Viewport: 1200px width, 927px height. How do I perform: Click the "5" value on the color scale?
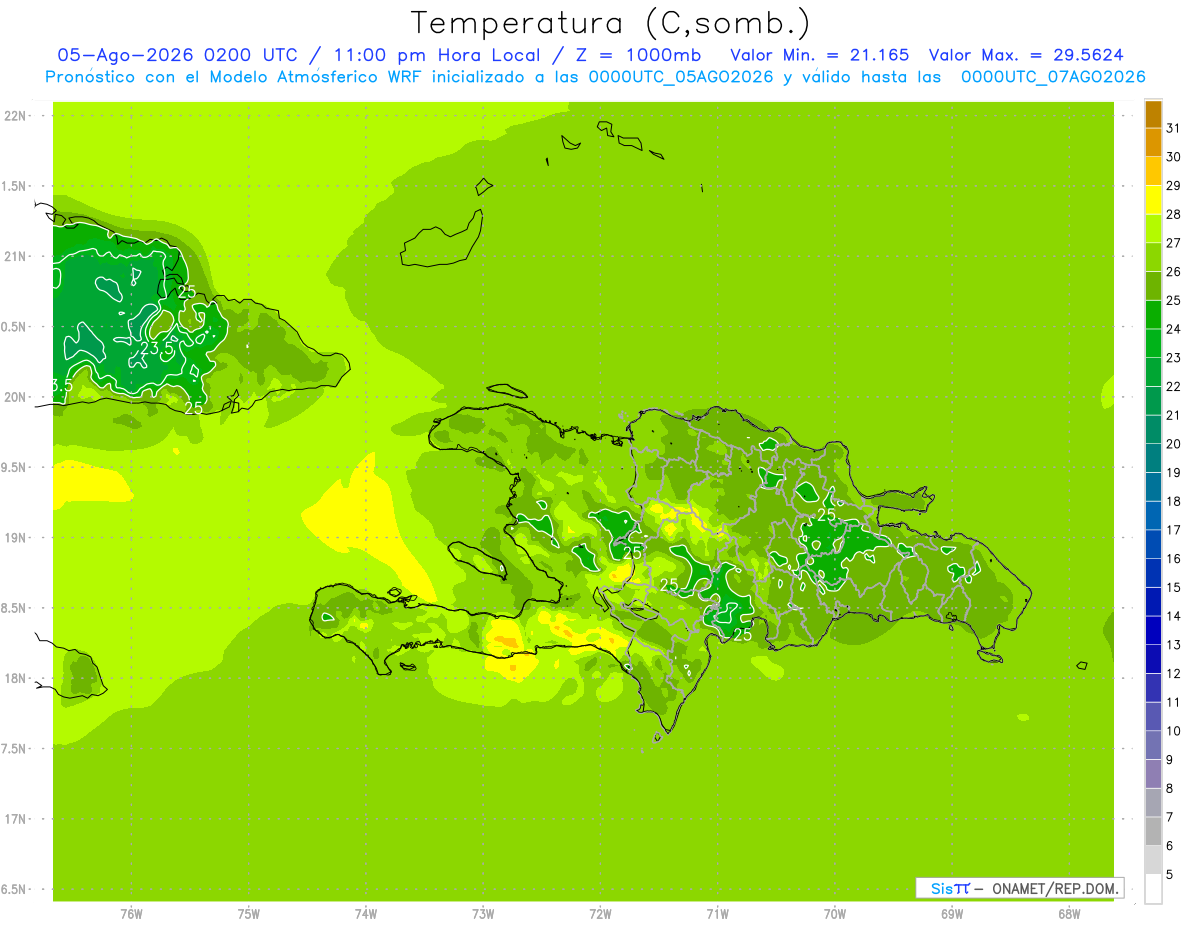pyautogui.click(x=1170, y=875)
